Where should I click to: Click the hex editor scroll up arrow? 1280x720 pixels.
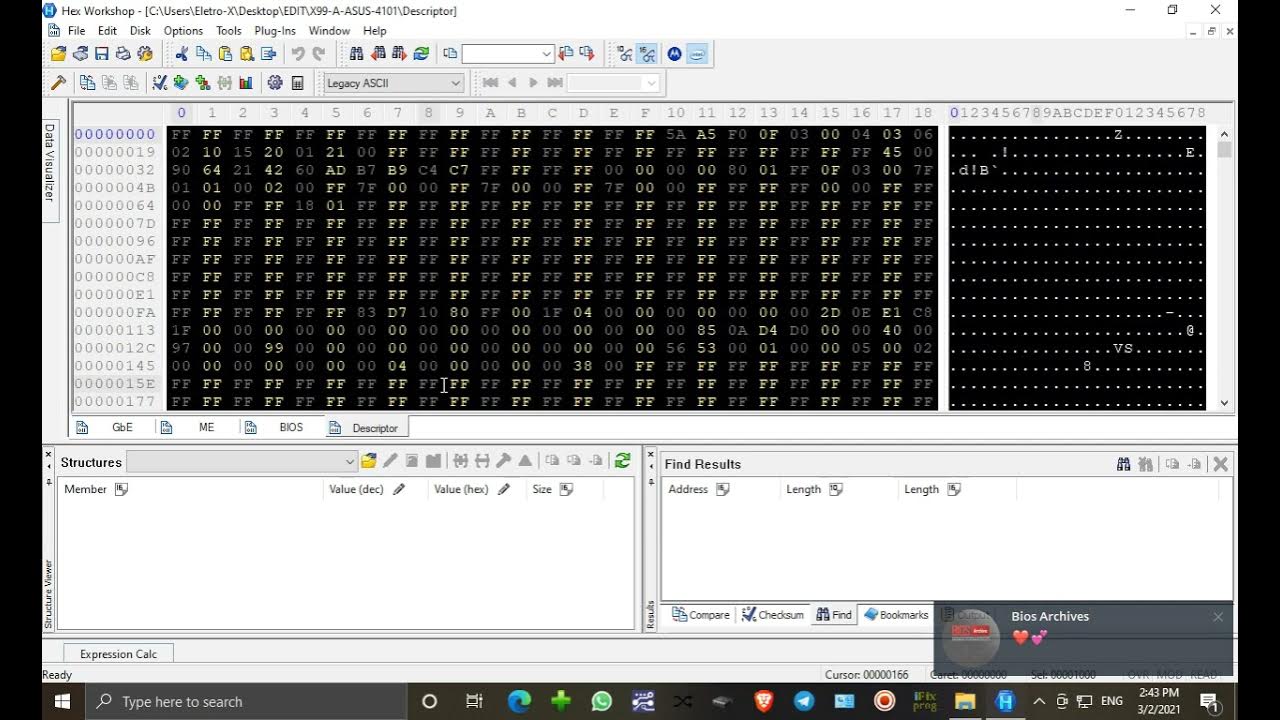click(x=1225, y=134)
